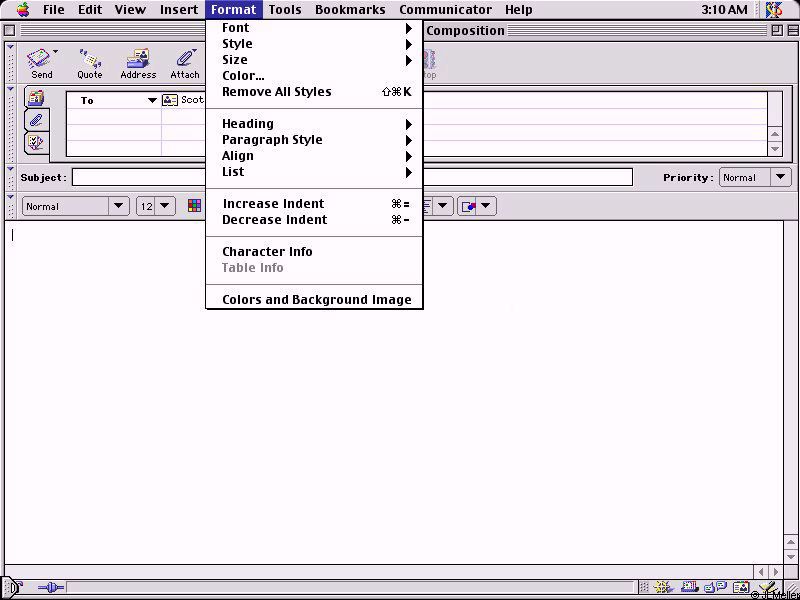Click the 3:10 AM menu bar clock
This screenshot has width=800, height=600.
pos(724,9)
